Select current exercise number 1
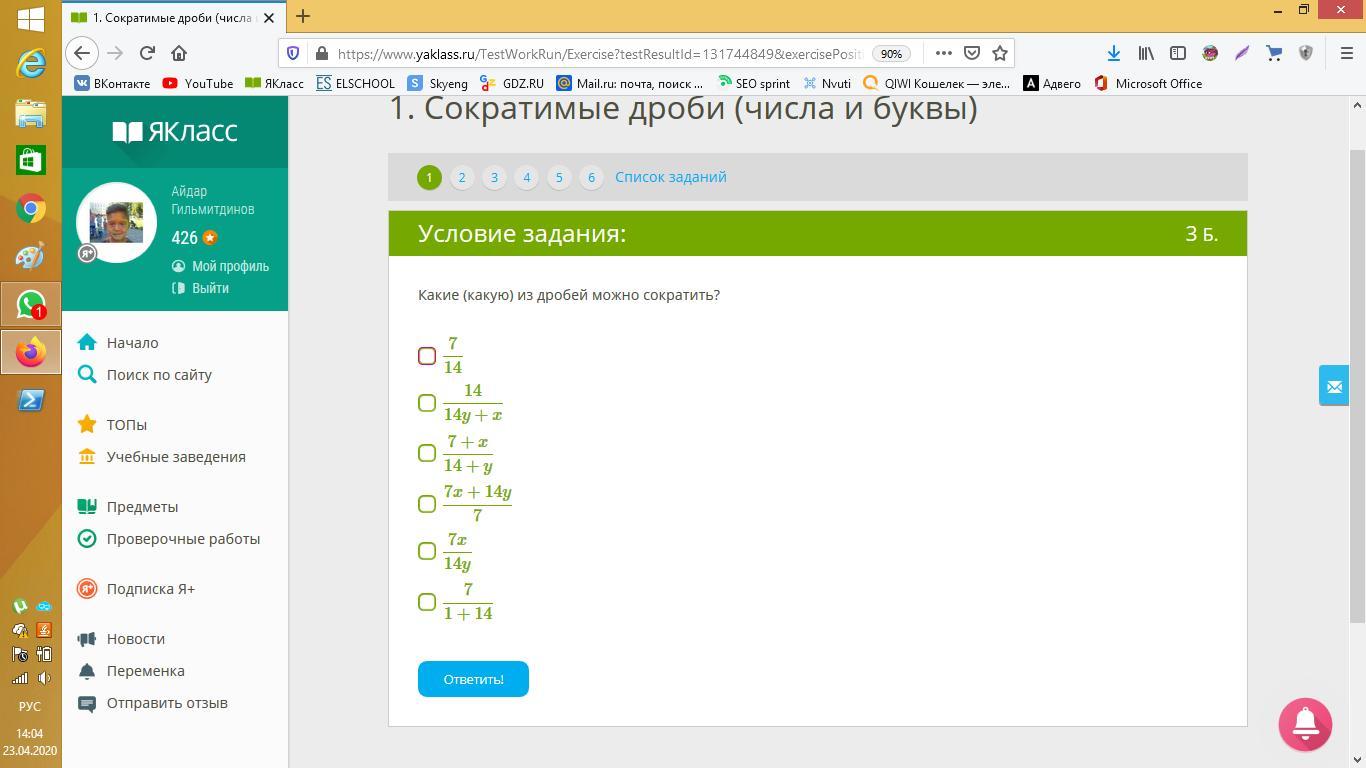 (x=429, y=177)
